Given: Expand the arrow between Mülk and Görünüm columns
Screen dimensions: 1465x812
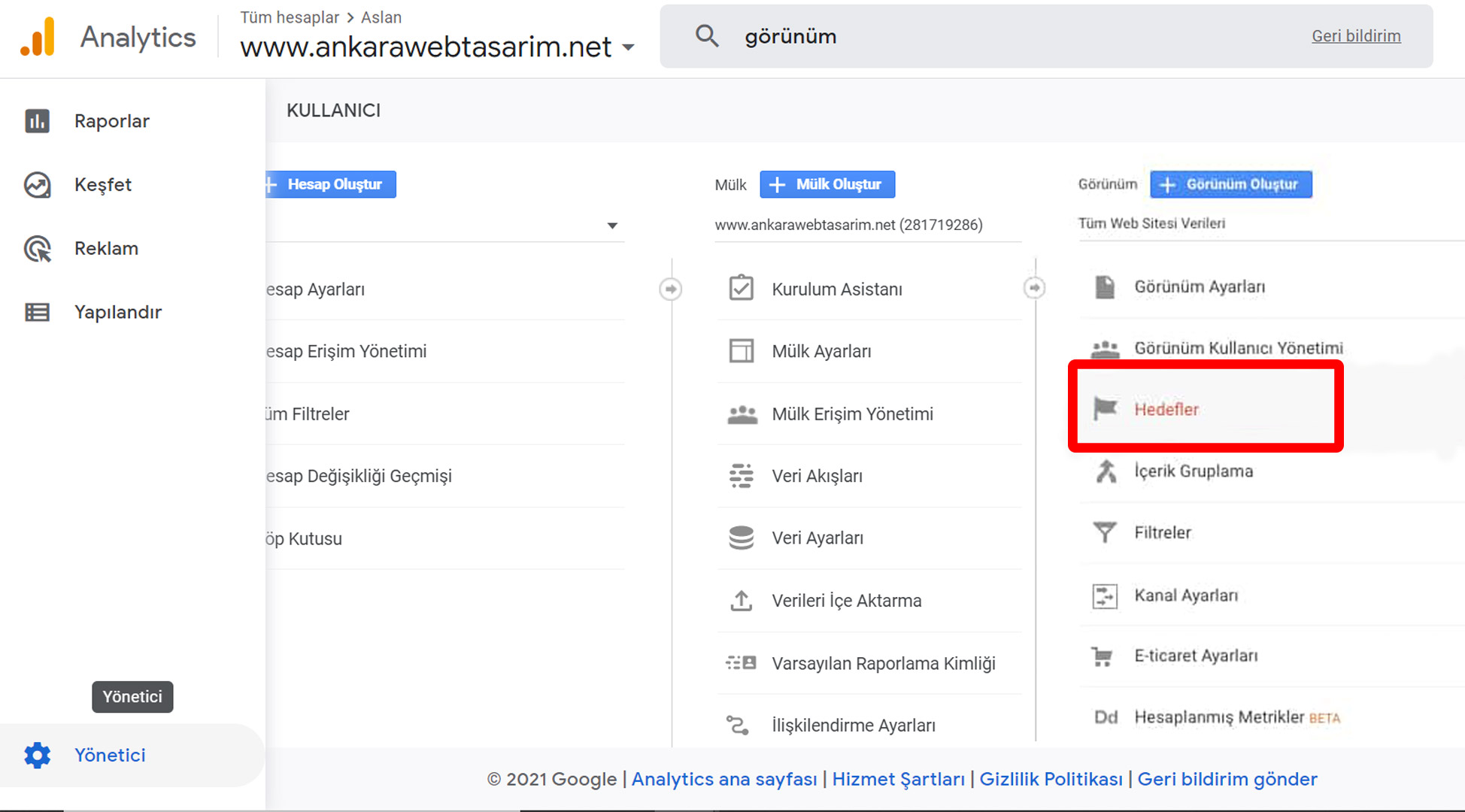Looking at the screenshot, I should point(1036,288).
